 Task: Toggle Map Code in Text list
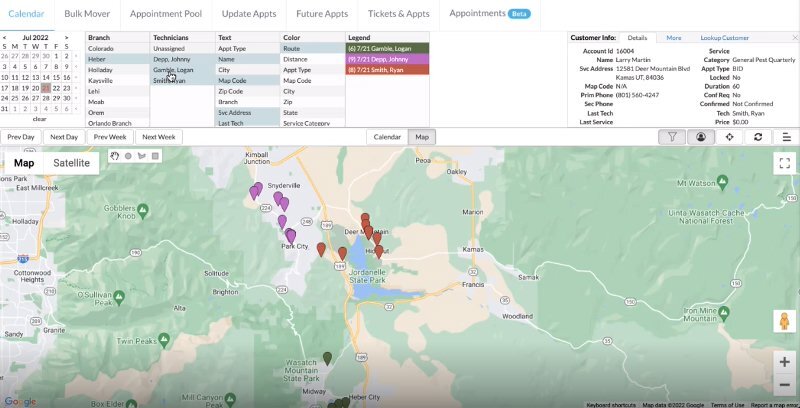pos(248,81)
